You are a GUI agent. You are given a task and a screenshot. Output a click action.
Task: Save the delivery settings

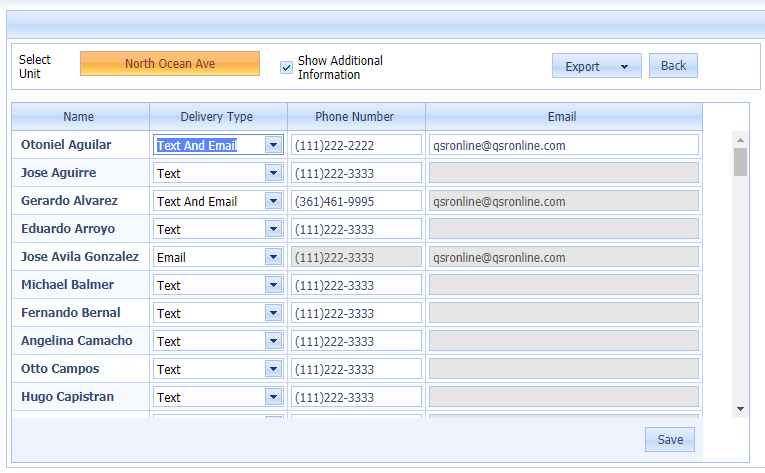(x=670, y=440)
